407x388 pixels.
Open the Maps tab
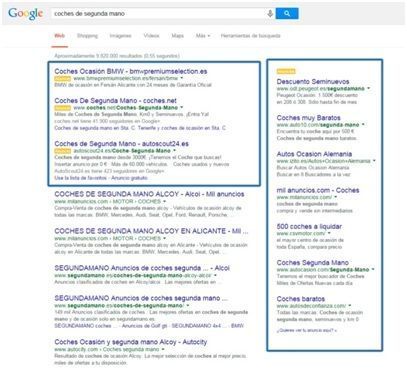(177, 36)
